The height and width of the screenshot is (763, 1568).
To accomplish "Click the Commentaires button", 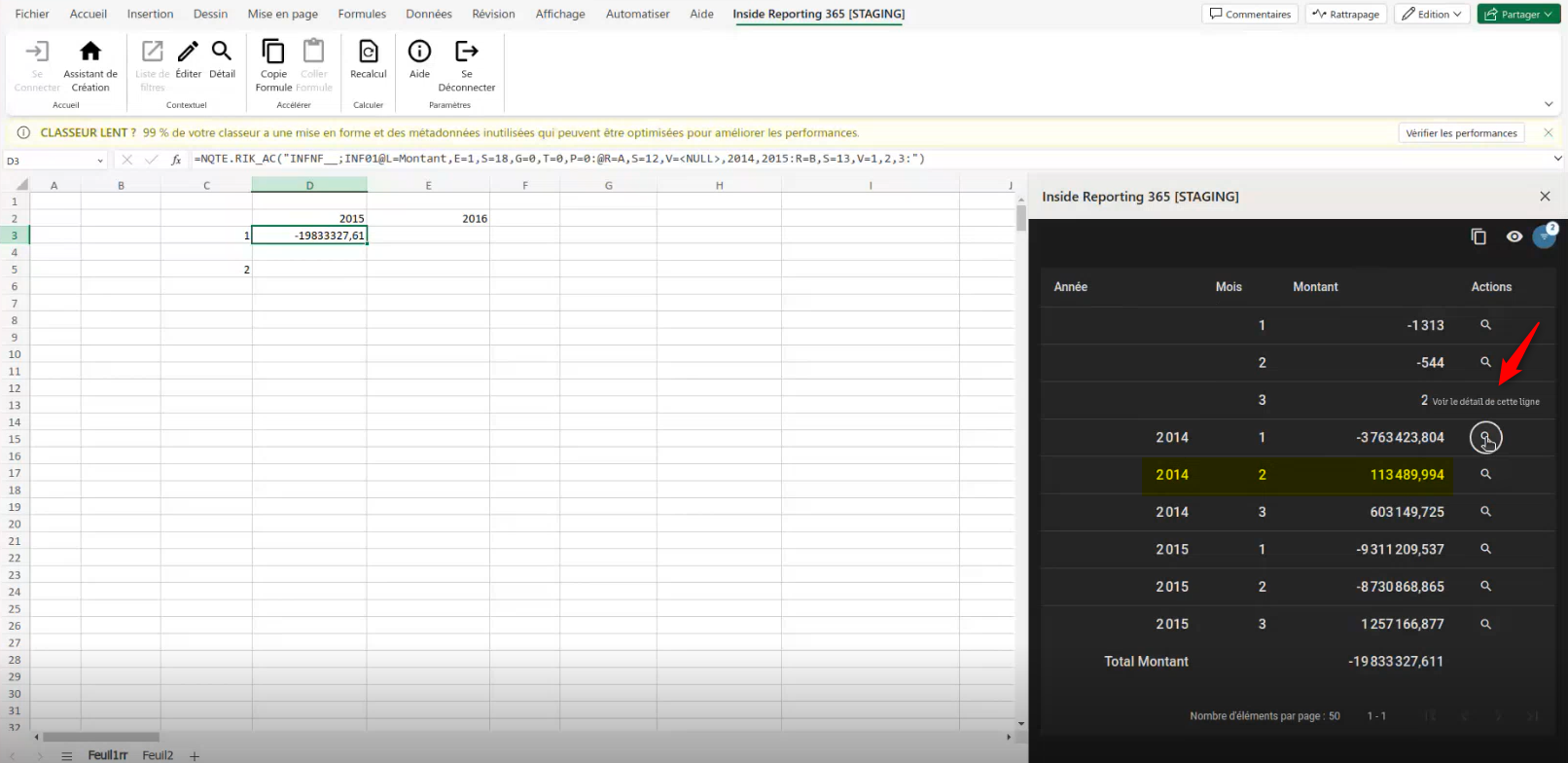I will (x=1250, y=15).
